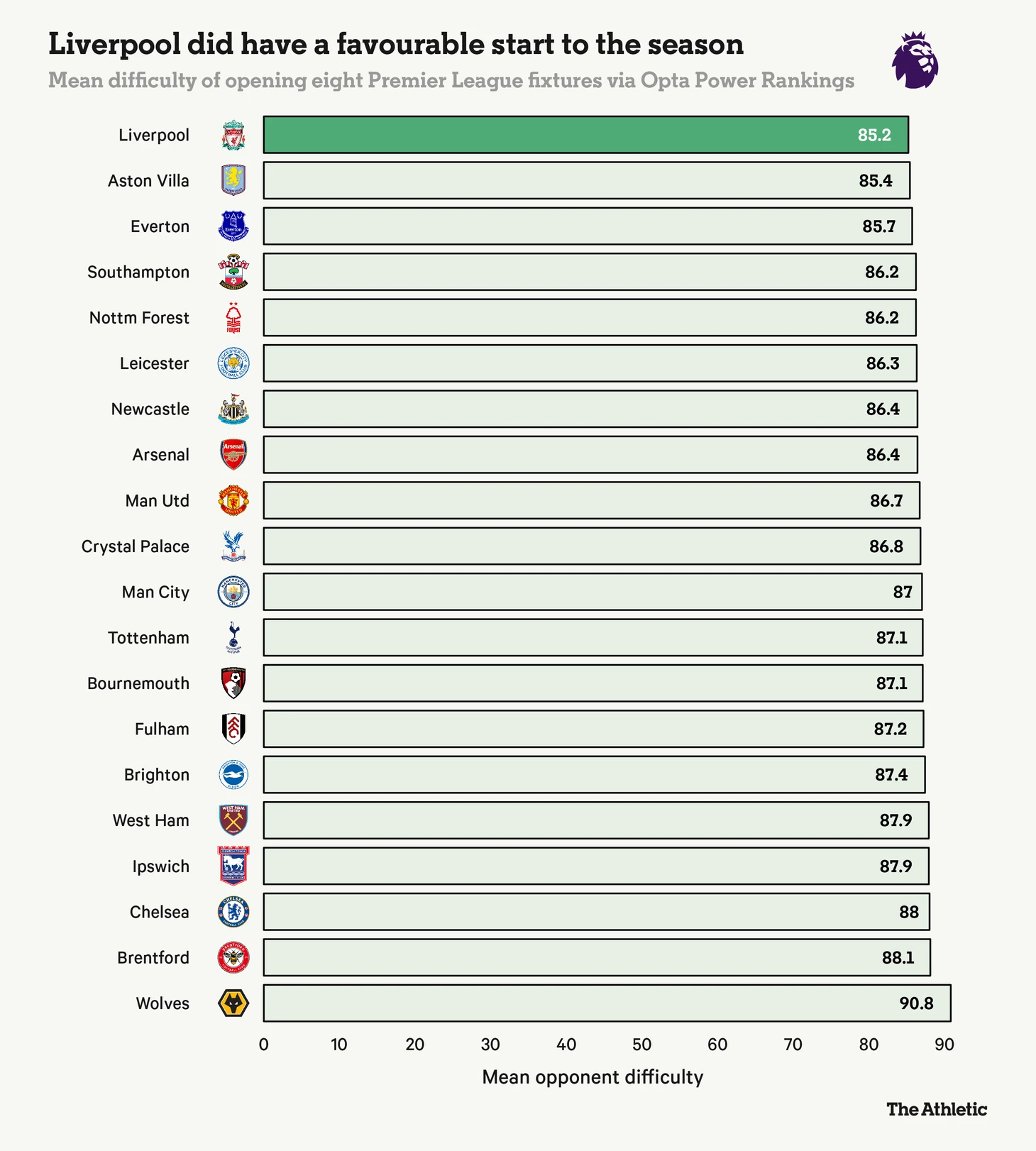Screen dimensions: 1036x1151
Task: Select the Nottm Forest team label
Action: 139,318
